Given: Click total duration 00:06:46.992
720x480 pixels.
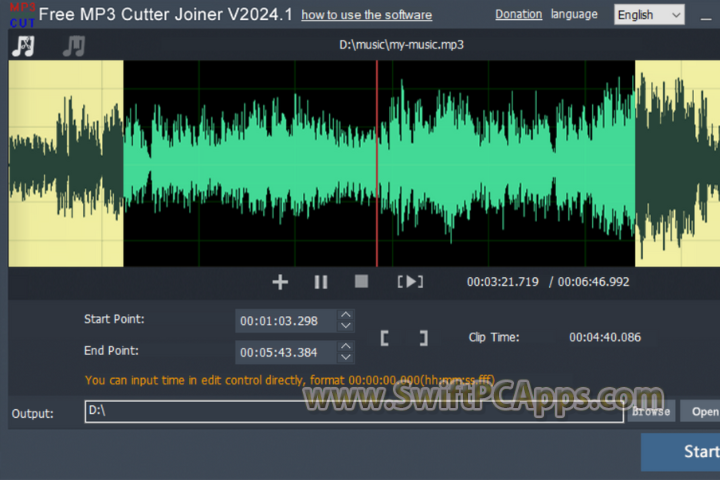Looking at the screenshot, I should pyautogui.click(x=593, y=282).
